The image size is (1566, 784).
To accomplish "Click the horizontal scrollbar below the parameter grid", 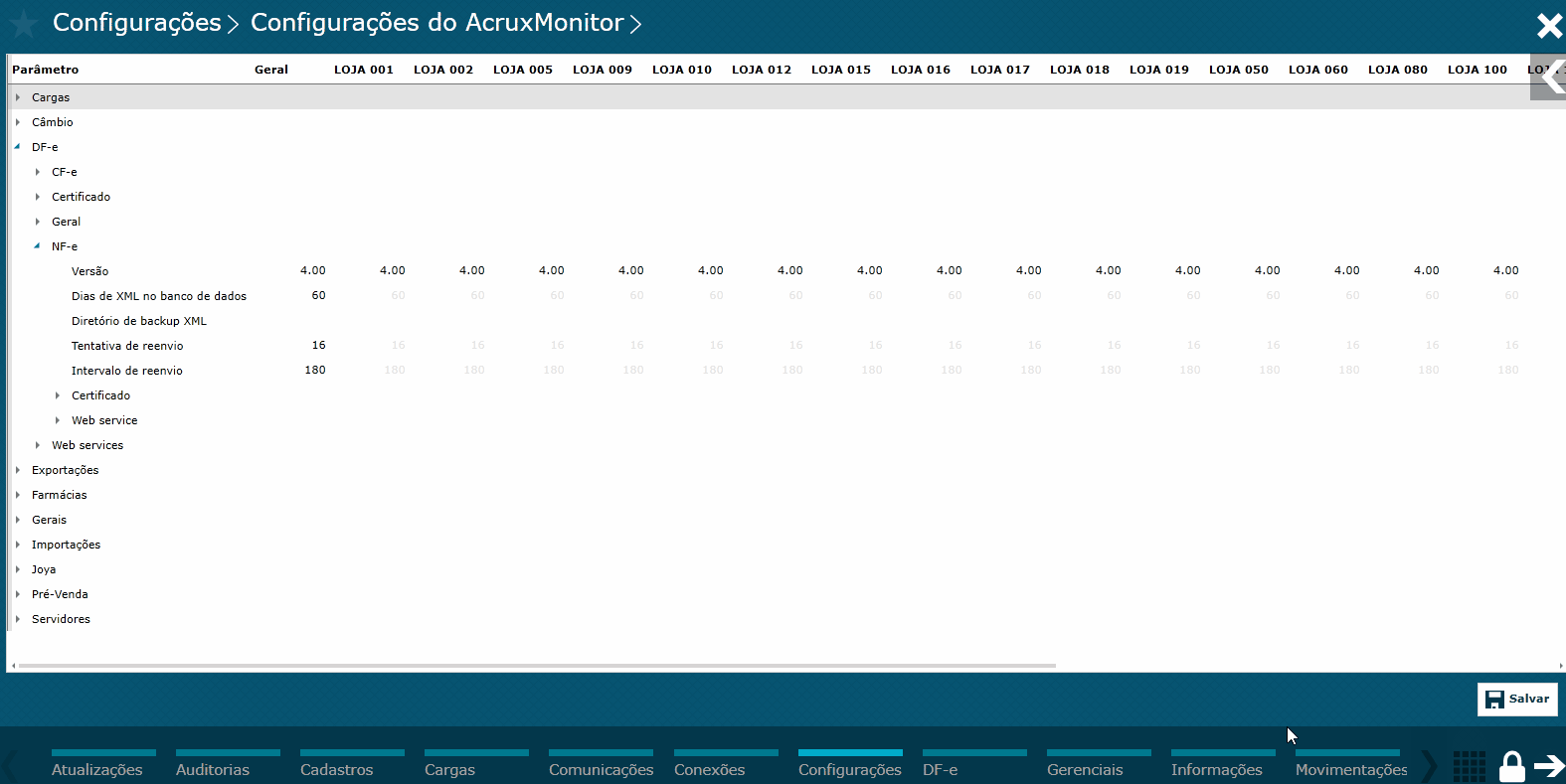I will 537,666.
